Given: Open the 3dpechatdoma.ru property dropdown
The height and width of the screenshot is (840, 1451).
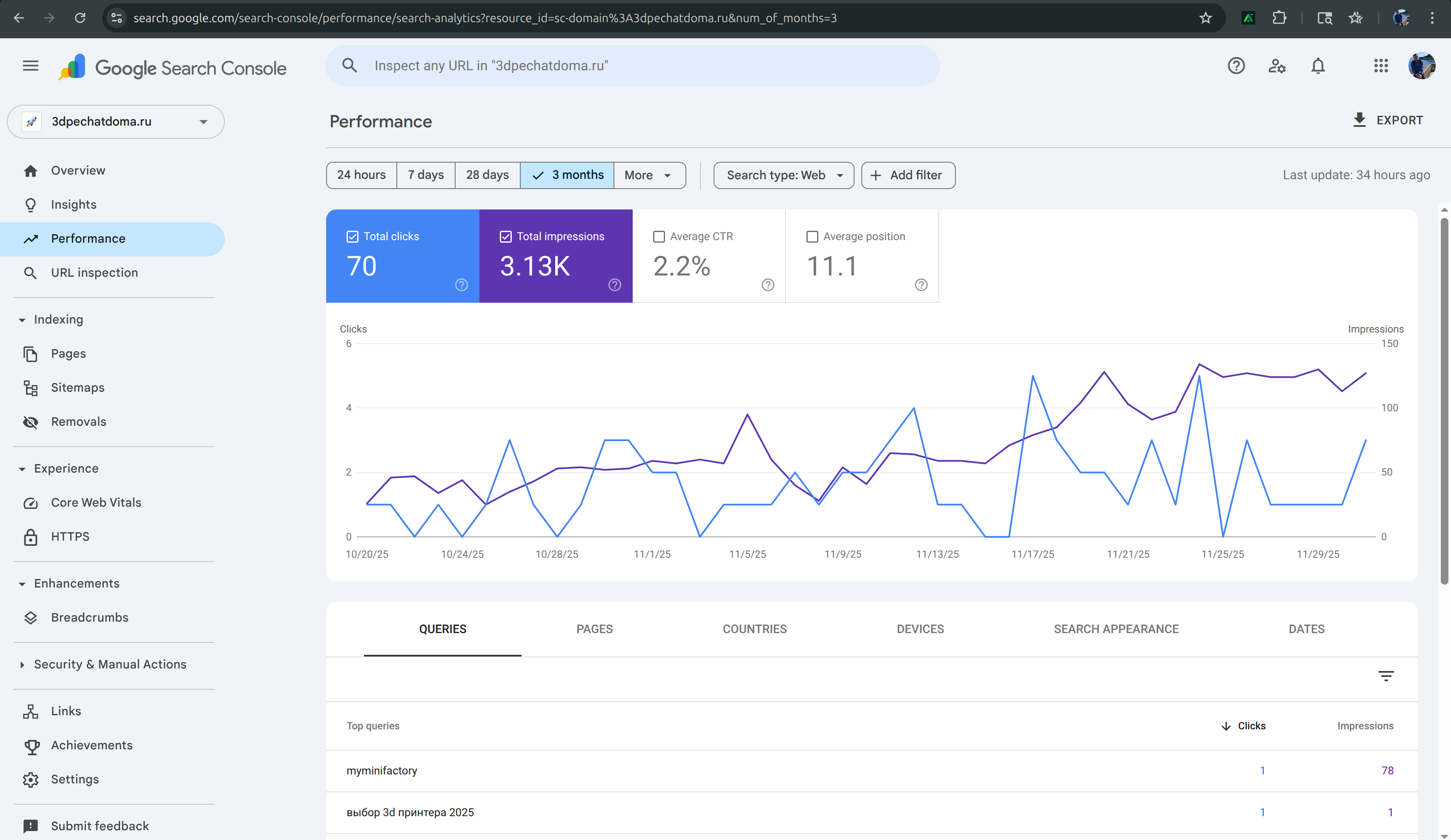Looking at the screenshot, I should [x=116, y=121].
